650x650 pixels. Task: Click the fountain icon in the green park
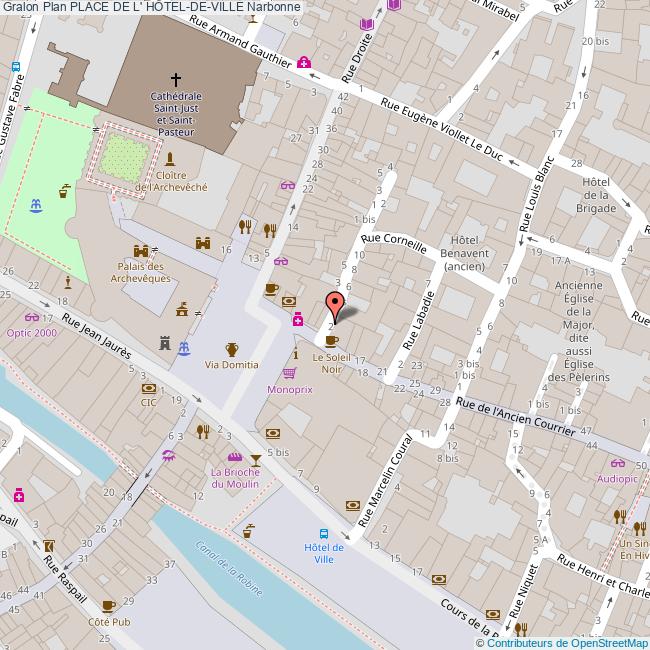pos(37,205)
